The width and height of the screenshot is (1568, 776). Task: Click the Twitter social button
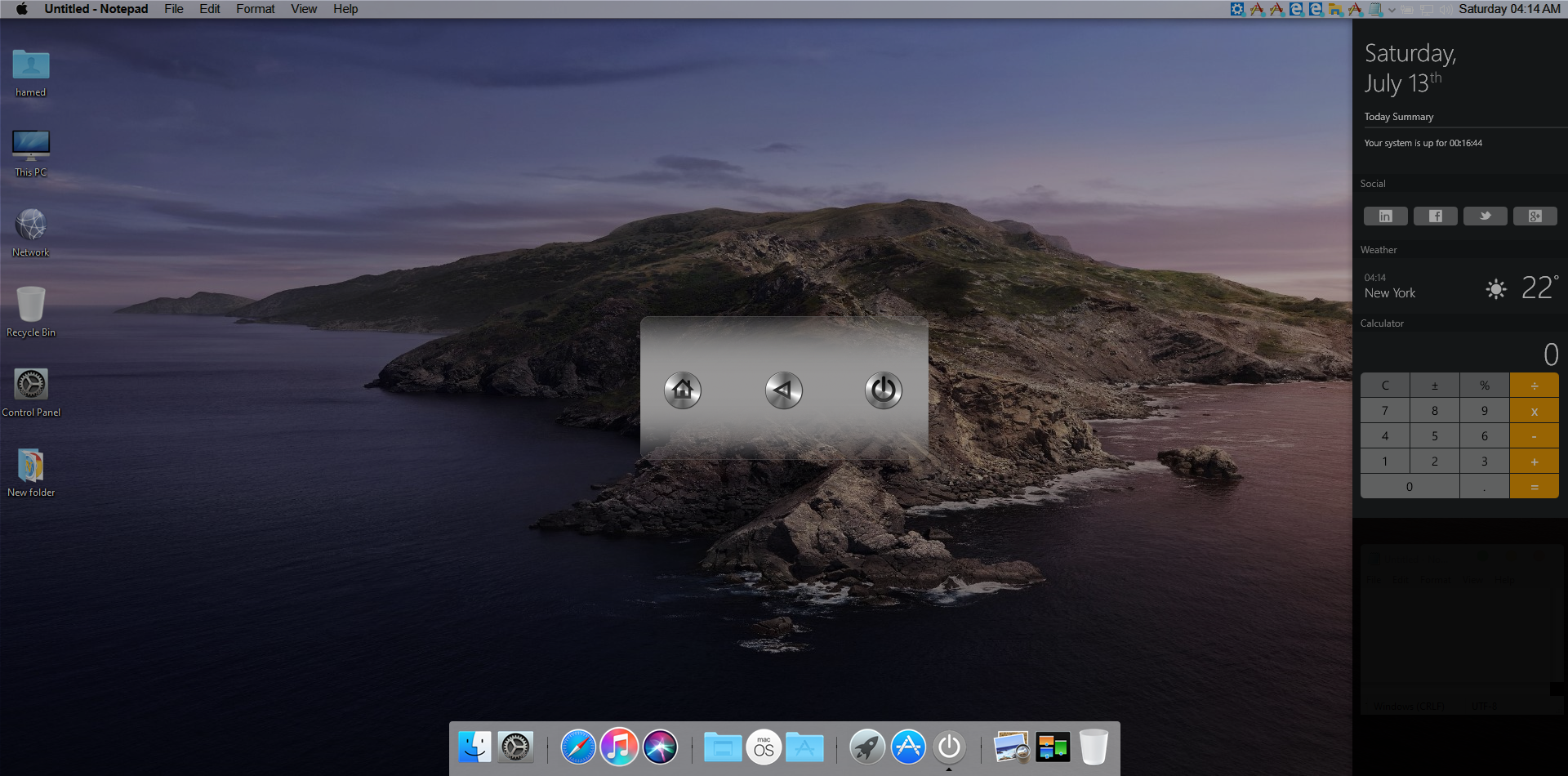(x=1485, y=216)
